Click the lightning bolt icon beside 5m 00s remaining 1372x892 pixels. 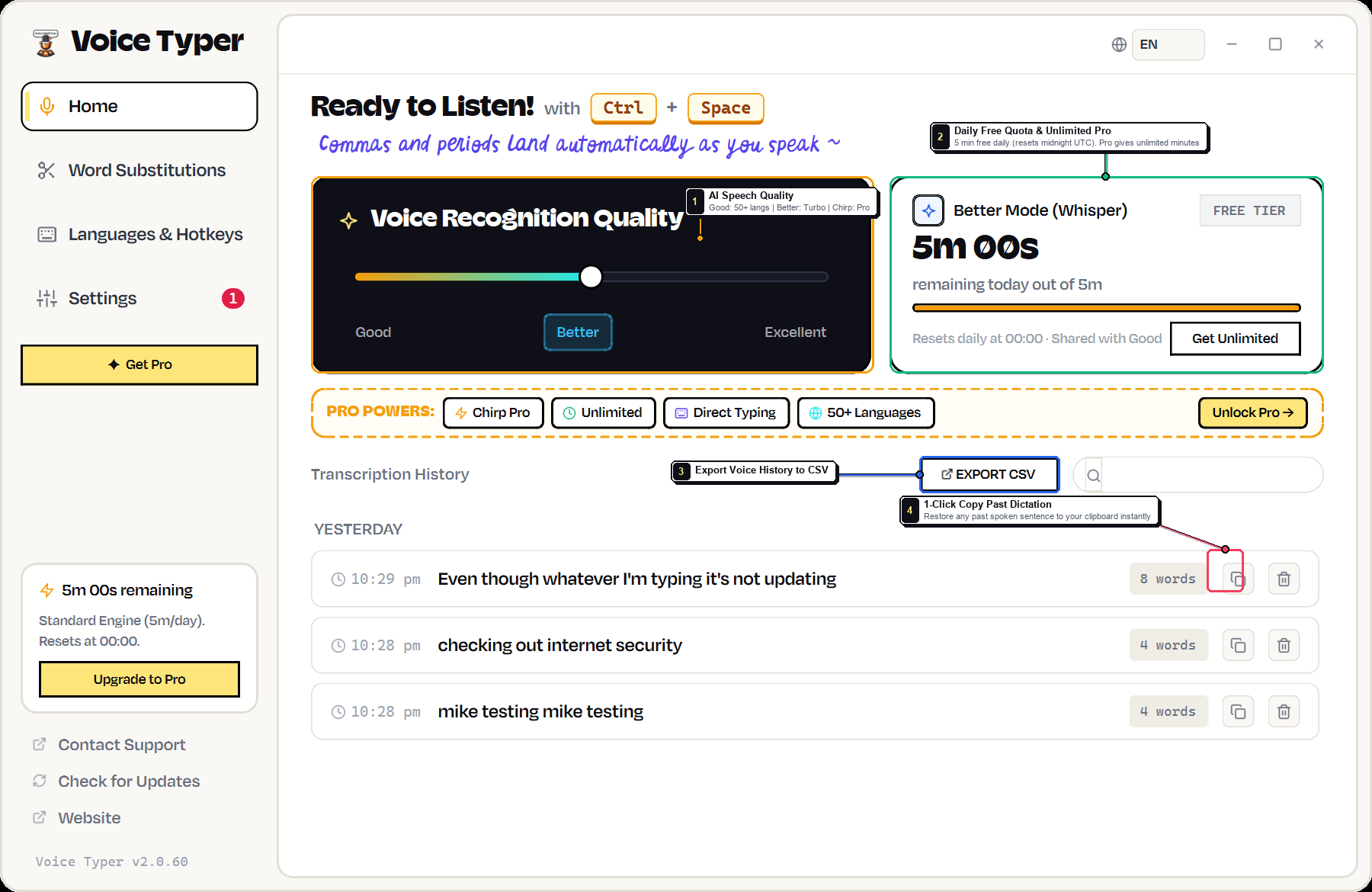click(46, 590)
